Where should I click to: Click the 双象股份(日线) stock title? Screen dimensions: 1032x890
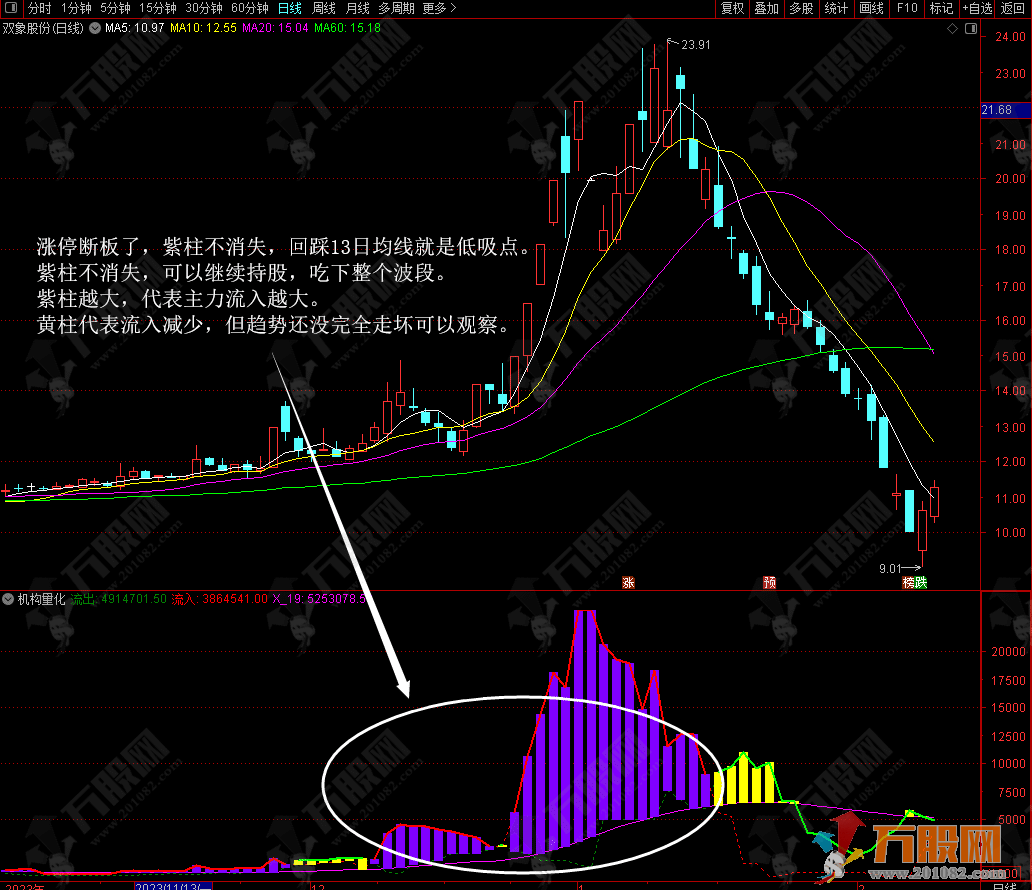point(43,28)
